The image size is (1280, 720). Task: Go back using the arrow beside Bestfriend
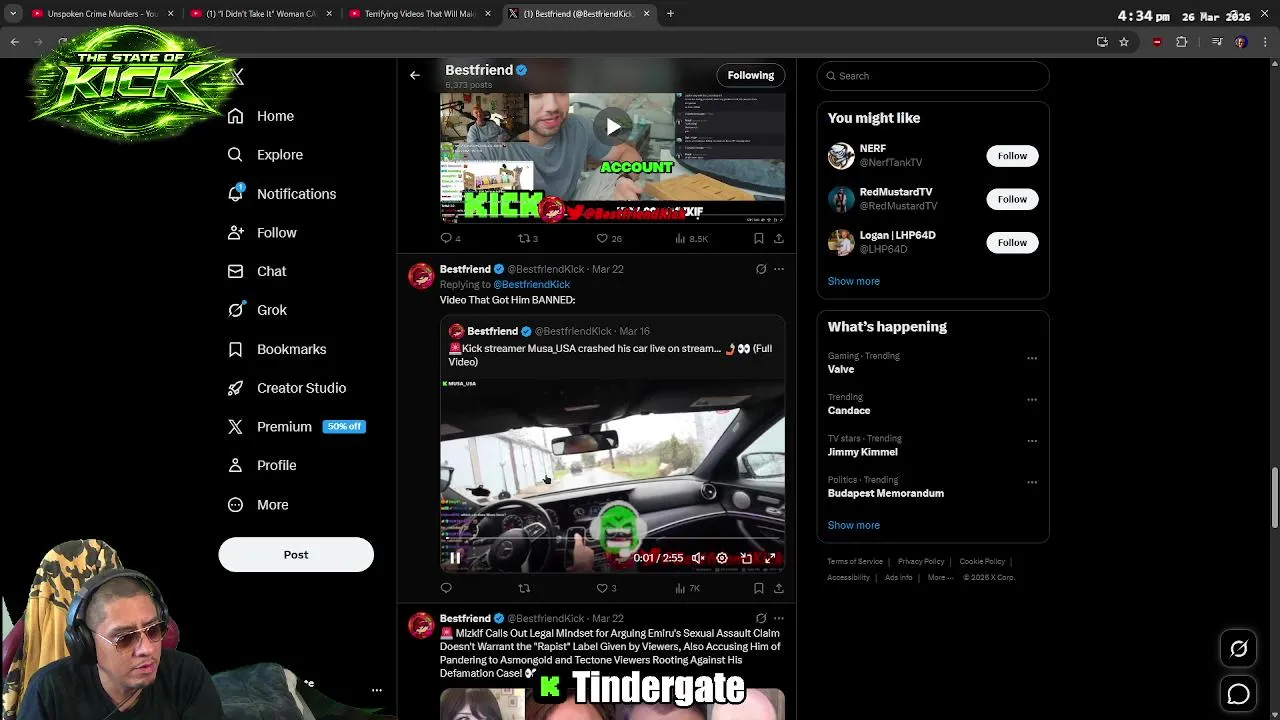coord(415,75)
